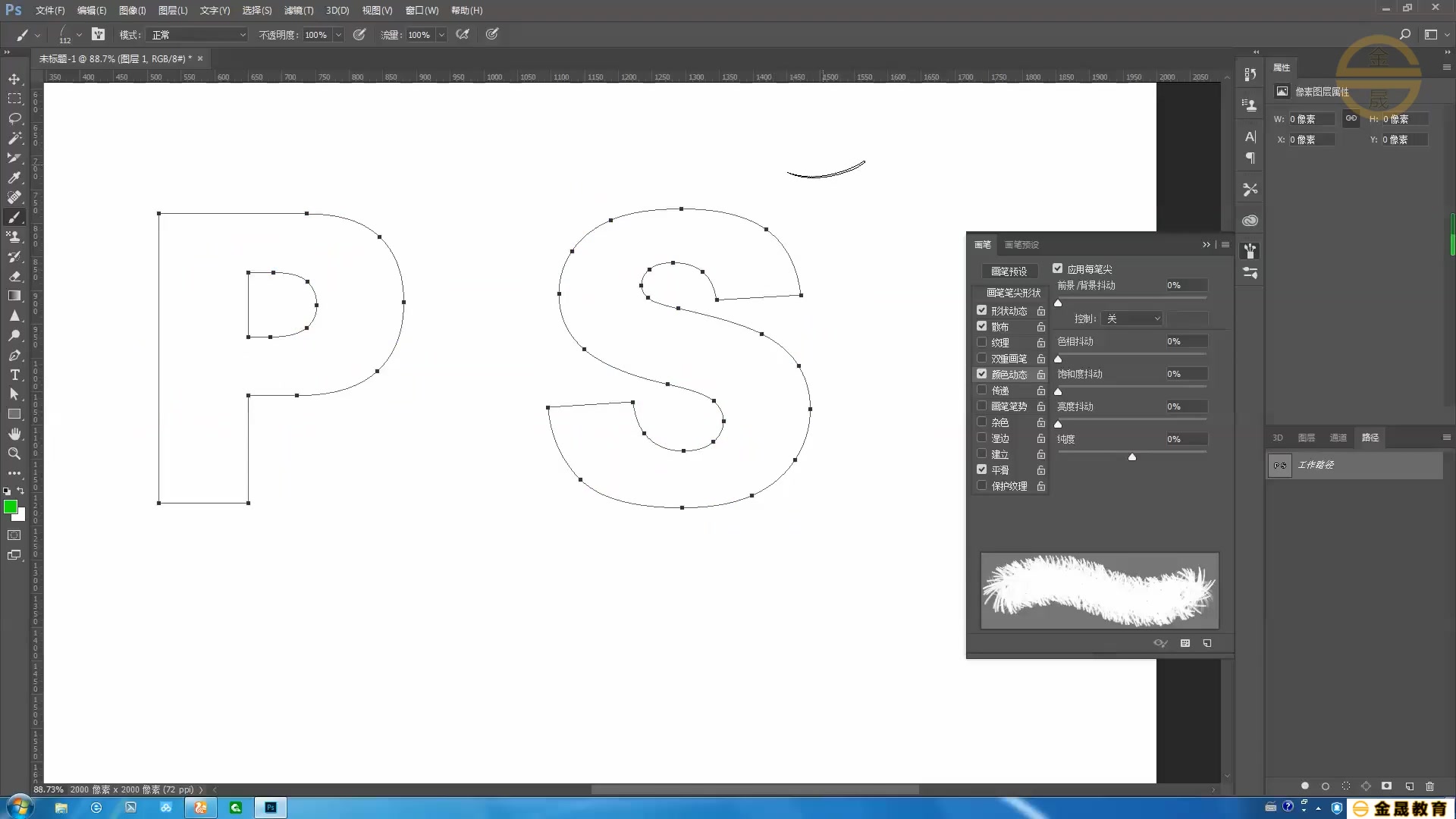This screenshot has width=1456, height=819.
Task: Open the 控制 dropdown in brush panel
Action: pos(1132,318)
